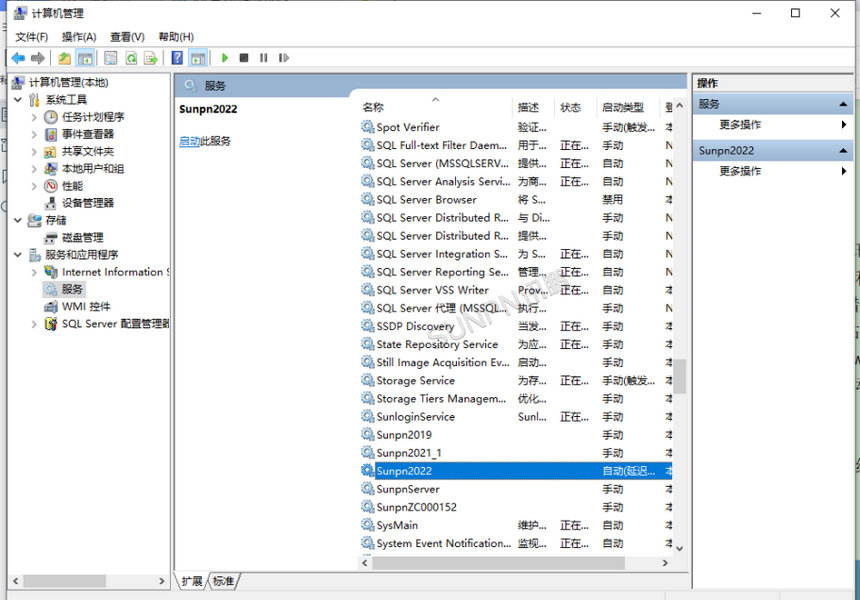This screenshot has width=860, height=600.
Task: Expand the 性能 tree node
Action: pos(34,186)
